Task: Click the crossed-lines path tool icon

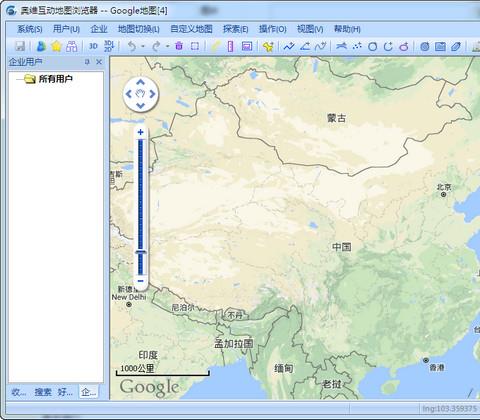Action: pyautogui.click(x=341, y=46)
